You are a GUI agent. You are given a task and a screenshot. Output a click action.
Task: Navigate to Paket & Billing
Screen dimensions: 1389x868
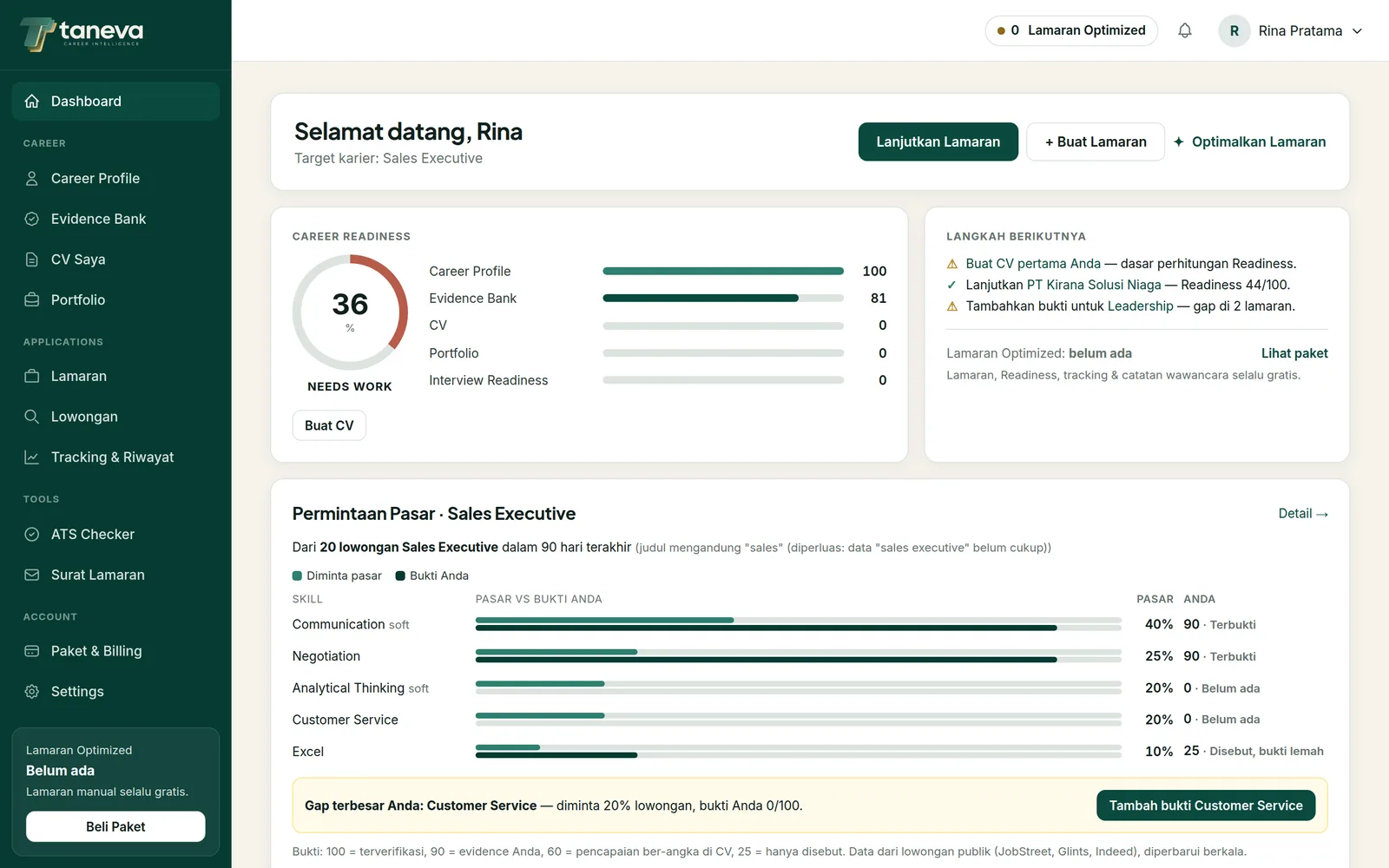click(x=115, y=651)
